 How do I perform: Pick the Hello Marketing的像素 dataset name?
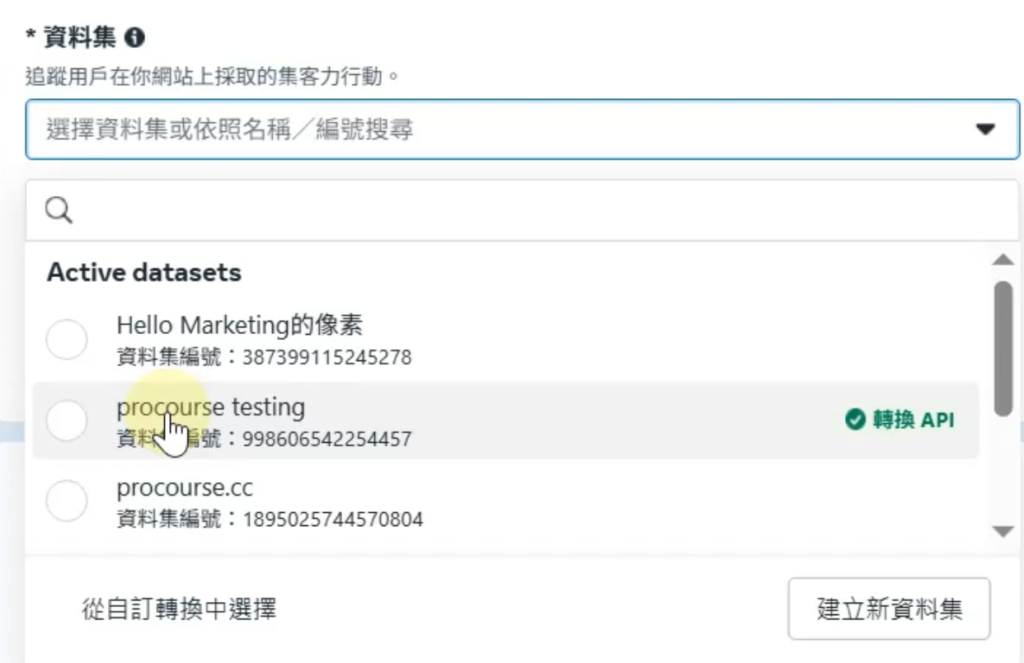pyautogui.click(x=239, y=325)
